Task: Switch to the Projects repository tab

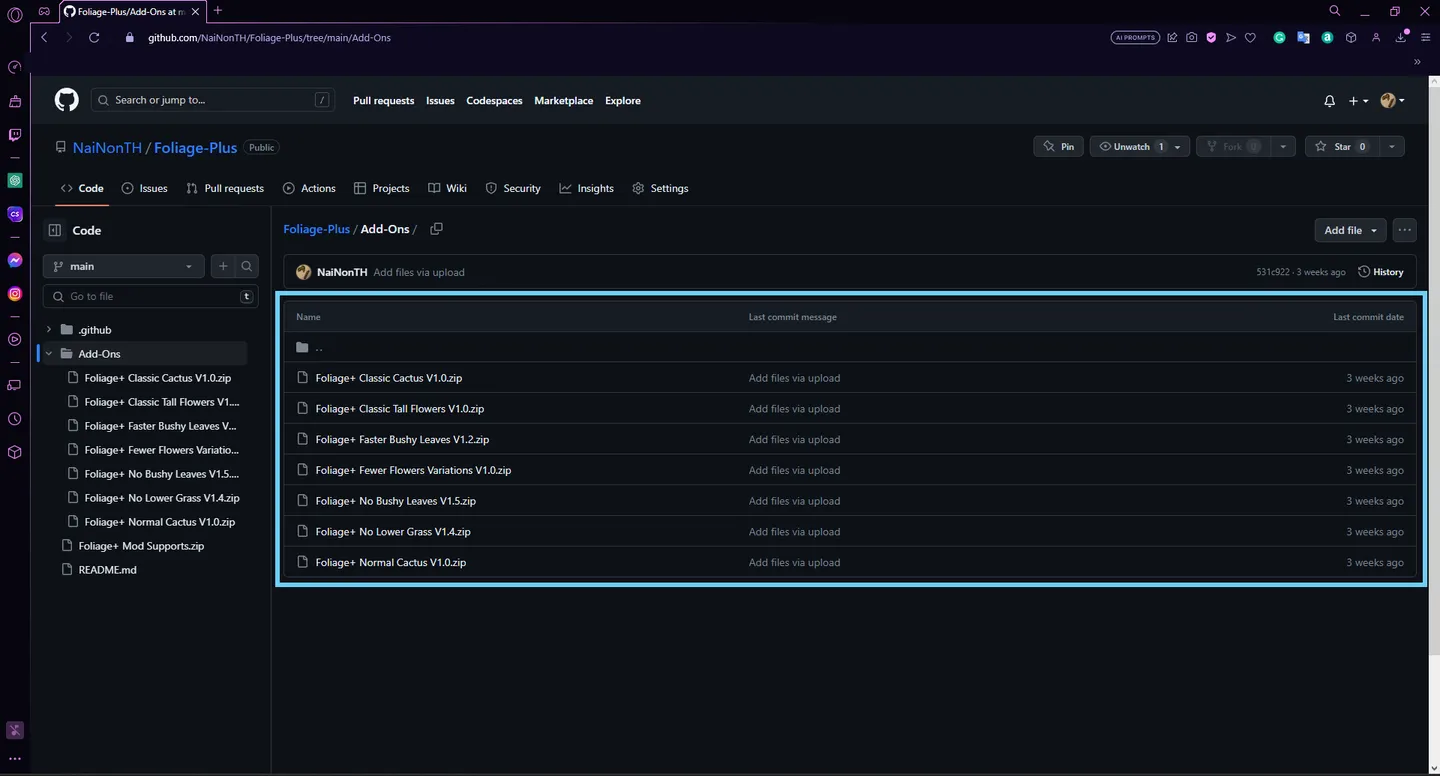Action: [381, 188]
